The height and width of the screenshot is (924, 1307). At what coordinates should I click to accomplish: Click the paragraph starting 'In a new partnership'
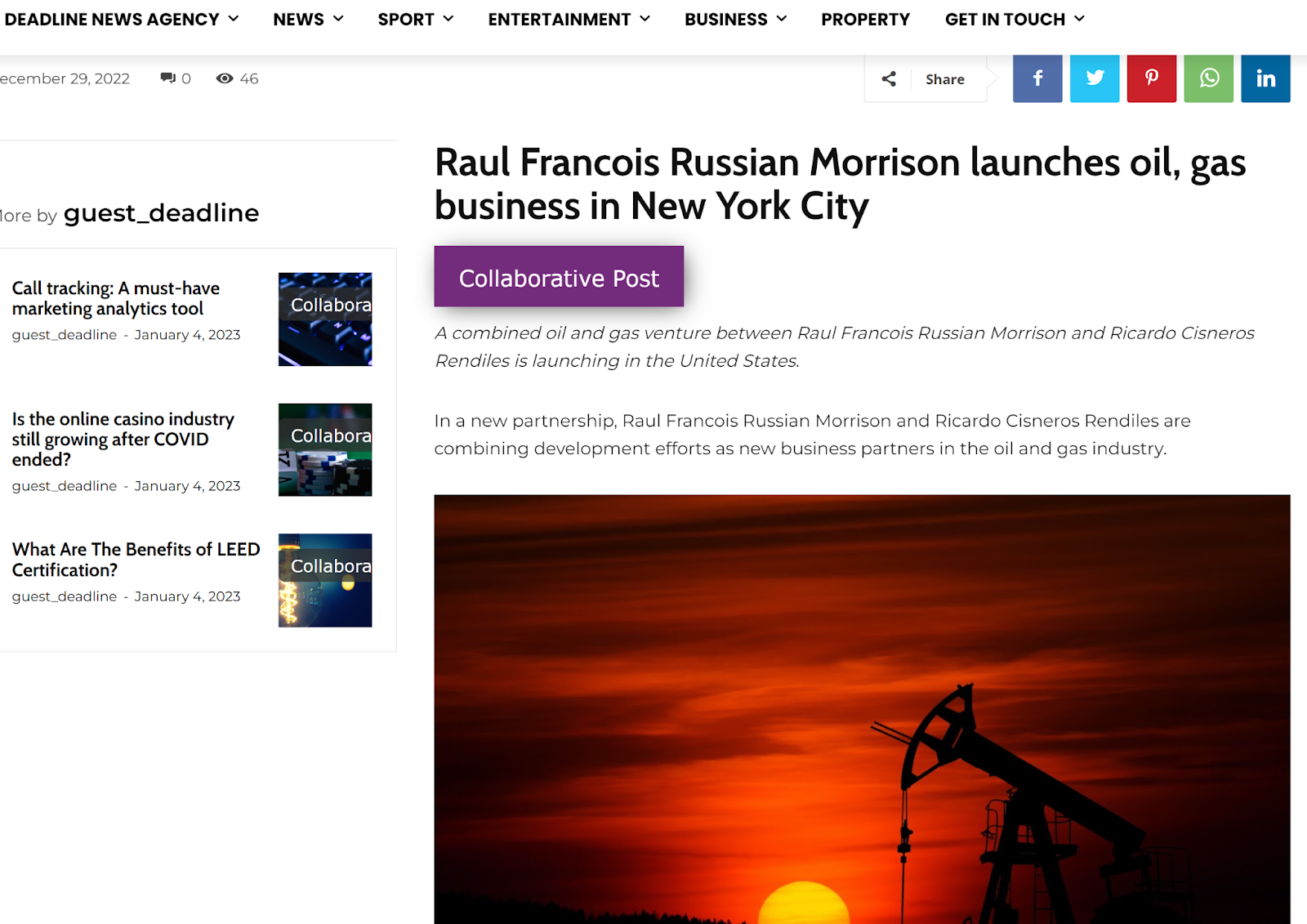pyautogui.click(x=813, y=435)
